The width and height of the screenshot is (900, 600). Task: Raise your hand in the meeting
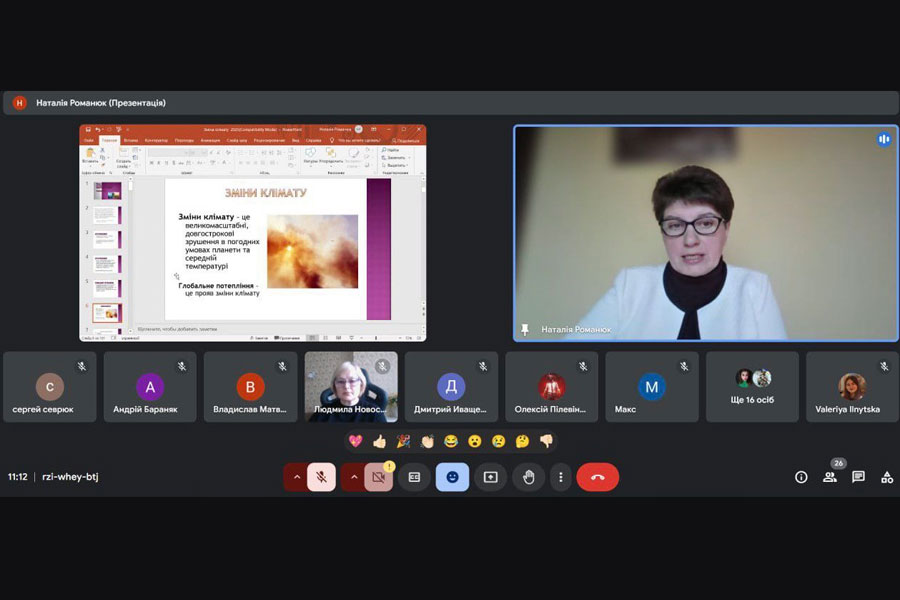pos(529,477)
